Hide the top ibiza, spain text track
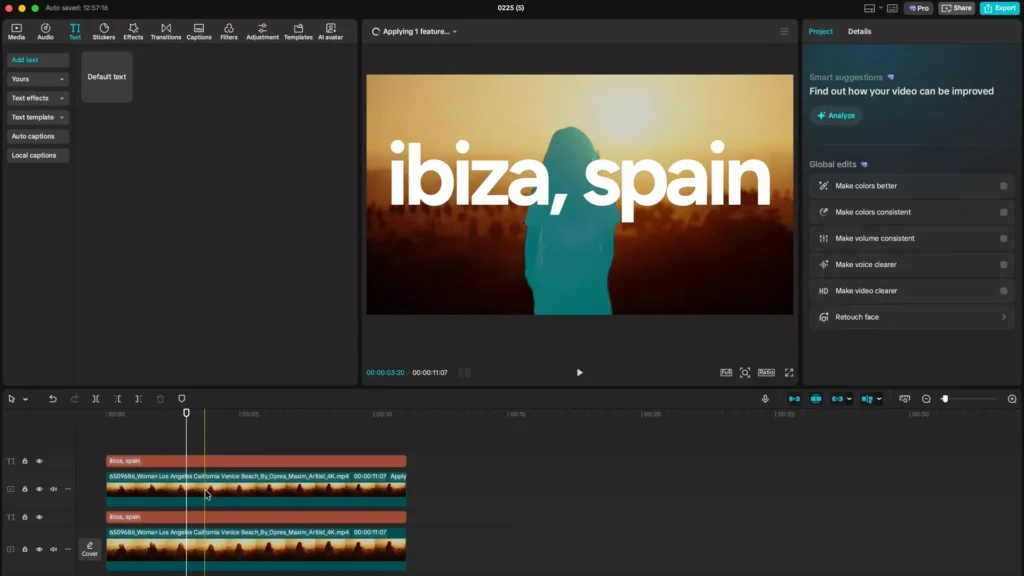This screenshot has height=576, width=1024. pyautogui.click(x=39, y=461)
